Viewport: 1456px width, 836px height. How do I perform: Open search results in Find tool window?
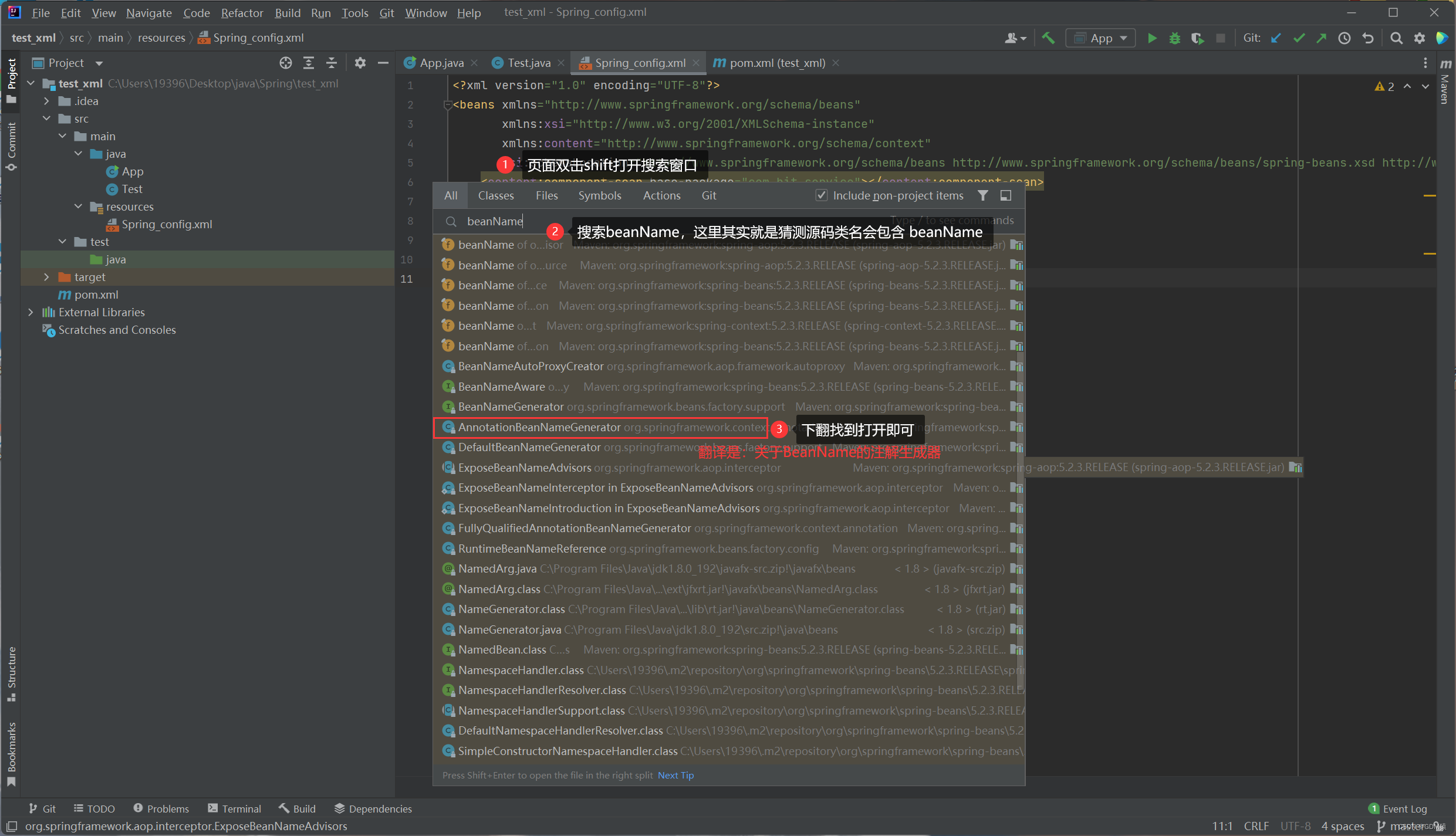coord(1006,195)
